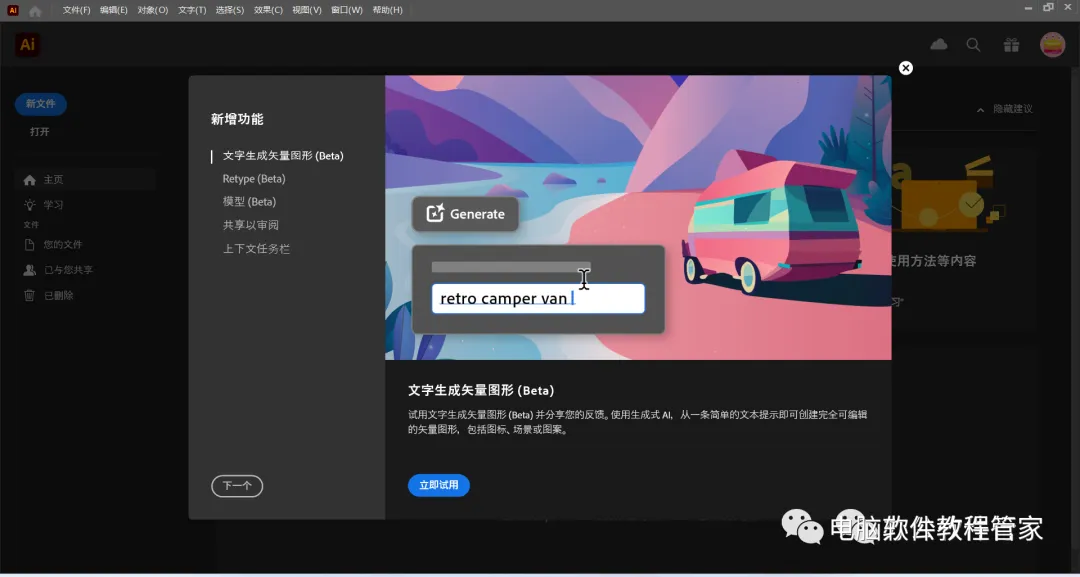Viewport: 1080px width, 577px height.
Task: Click the home icon in the title bar
Action: [35, 10]
